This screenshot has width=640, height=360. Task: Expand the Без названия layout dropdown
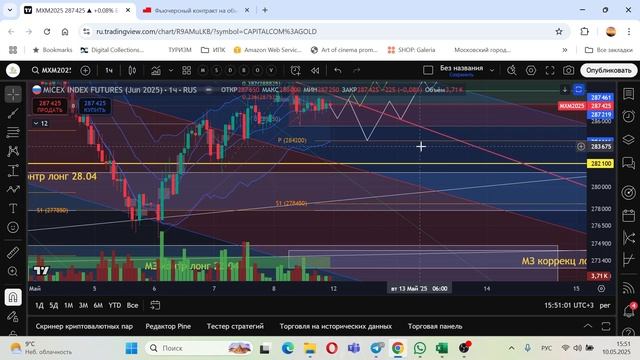point(492,70)
